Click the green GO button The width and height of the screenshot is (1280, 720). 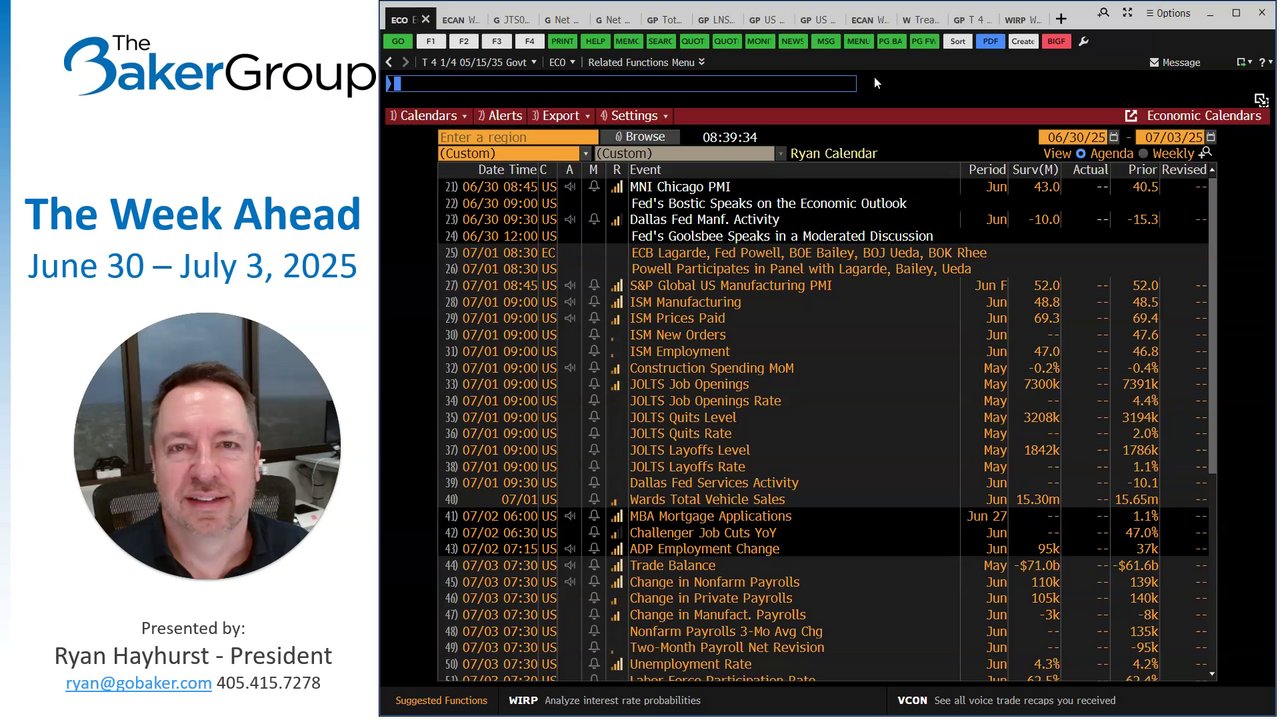tap(398, 41)
